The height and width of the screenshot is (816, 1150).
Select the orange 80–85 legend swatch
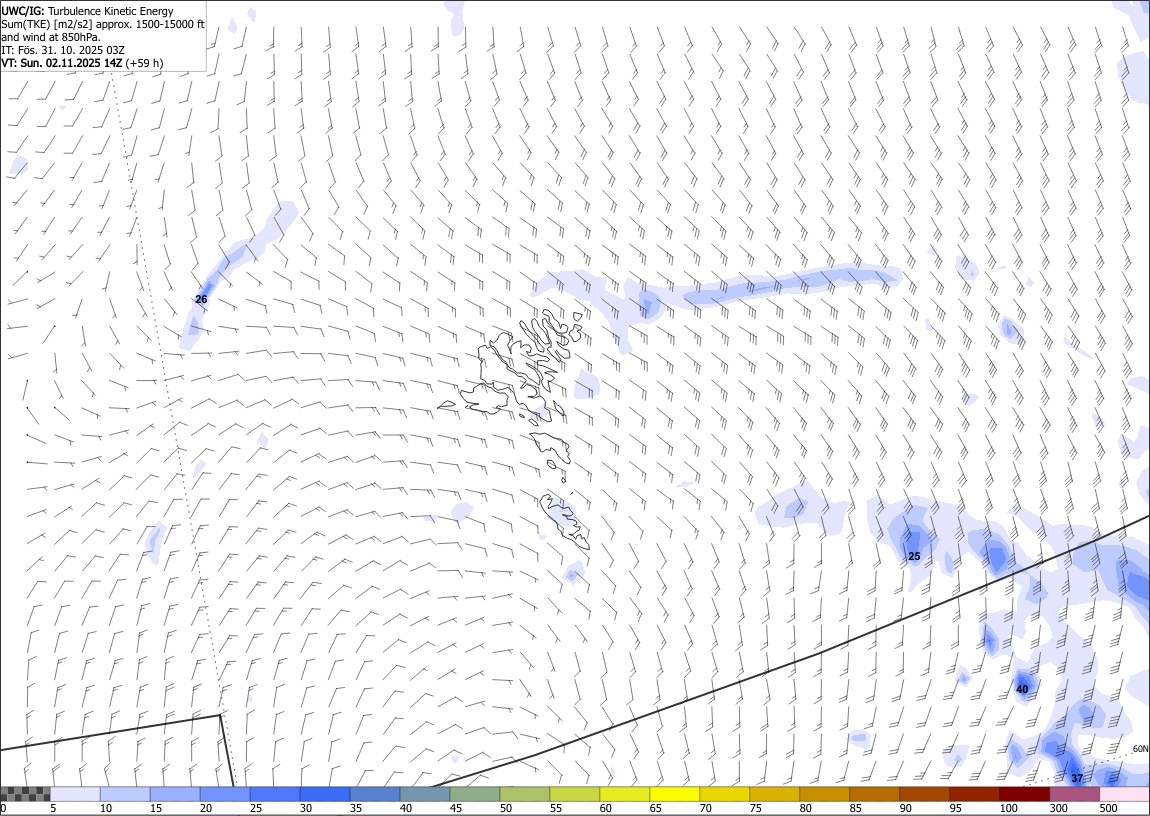pyautogui.click(x=824, y=794)
